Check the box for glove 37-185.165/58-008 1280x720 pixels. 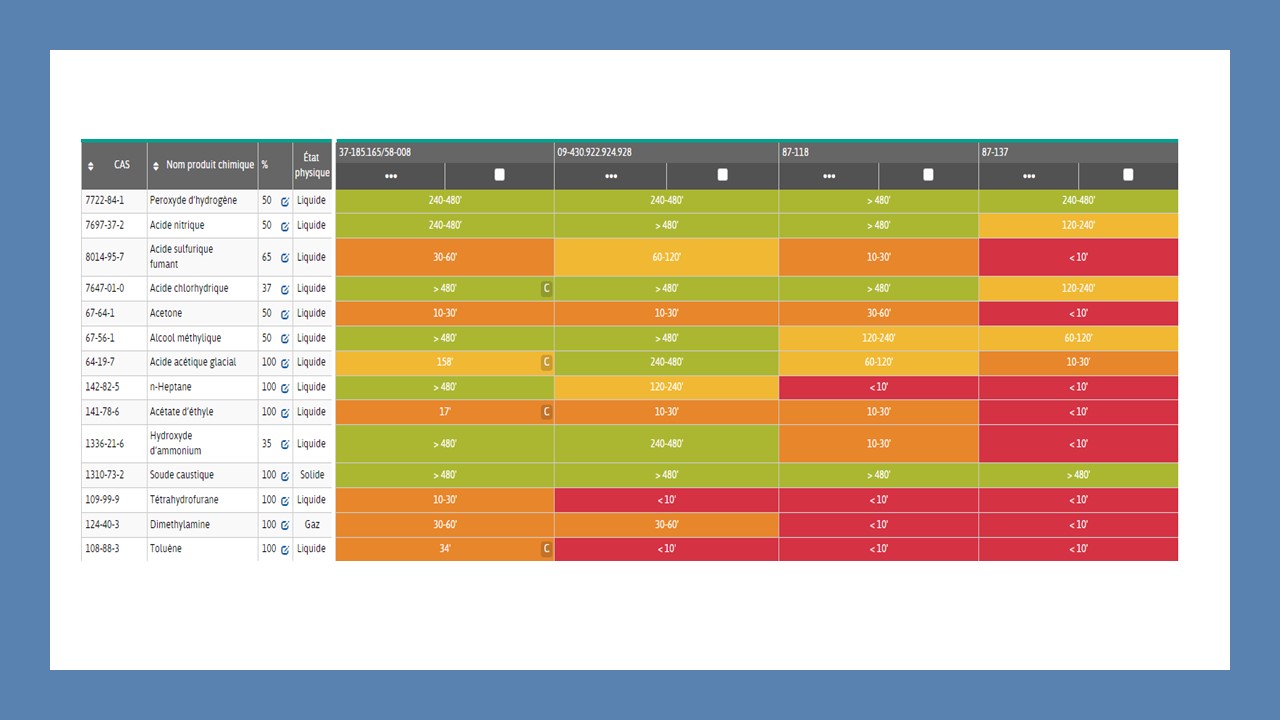(x=500, y=175)
